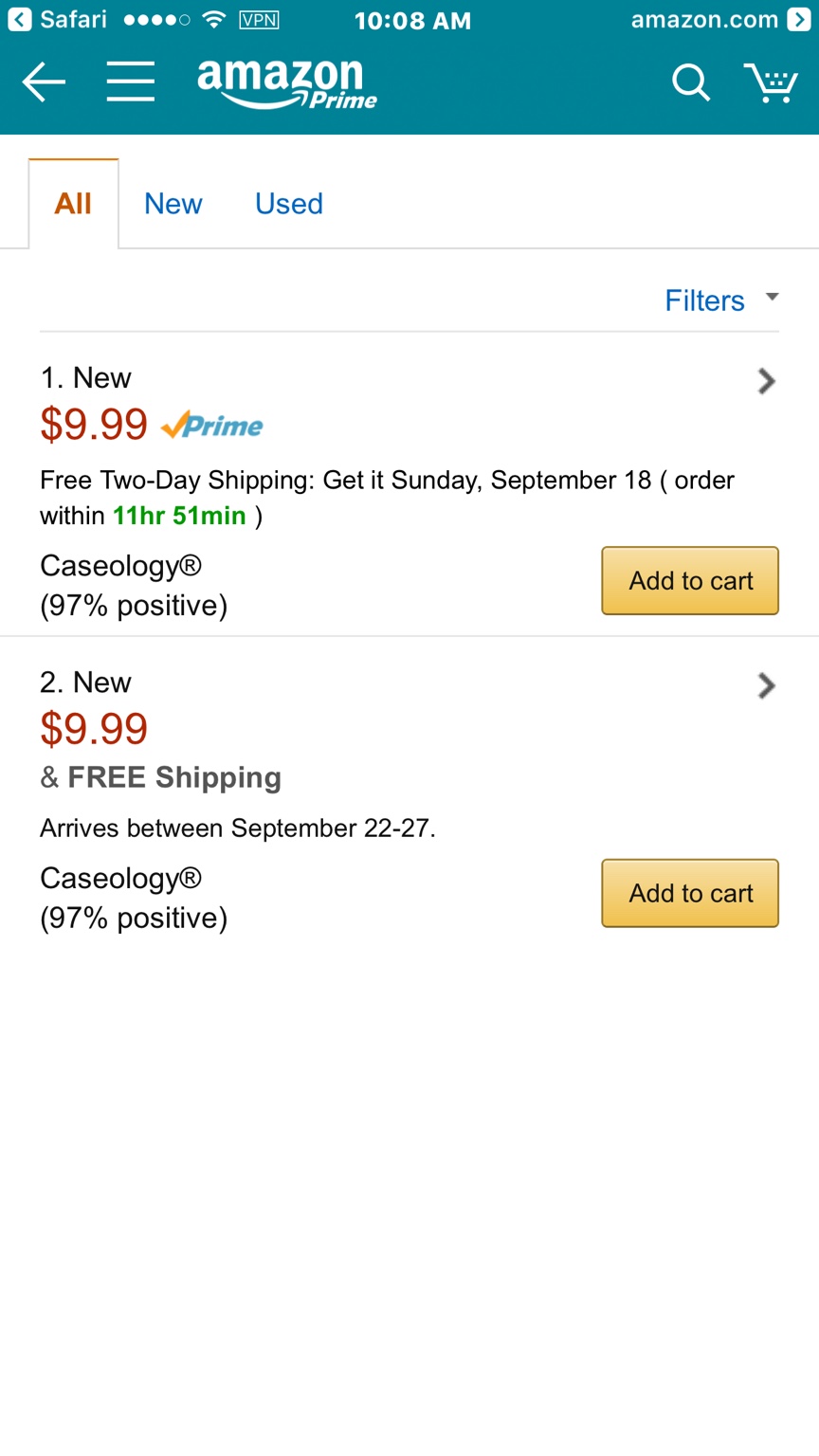Viewport: 819px width, 1456px height.
Task: View the shopping cart icon
Action: [771, 82]
